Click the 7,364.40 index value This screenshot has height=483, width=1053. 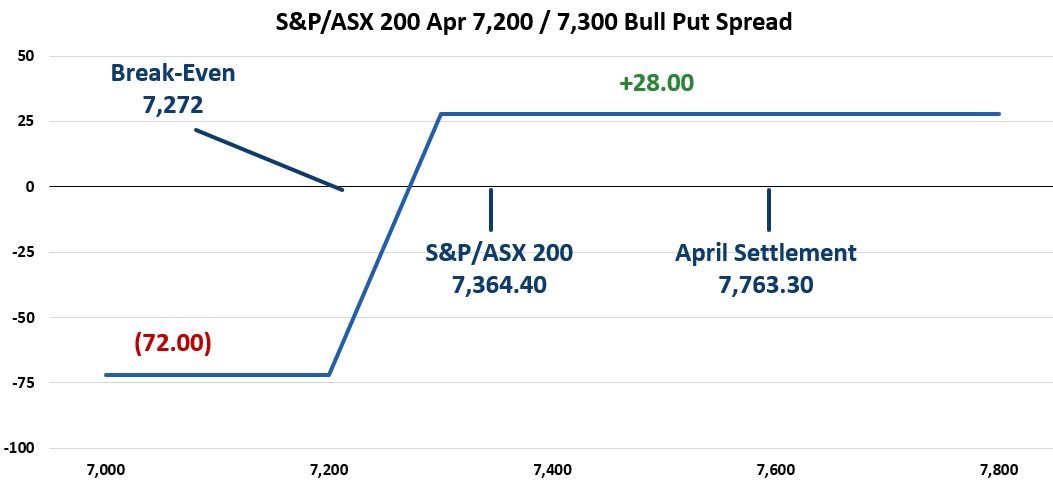(x=499, y=285)
